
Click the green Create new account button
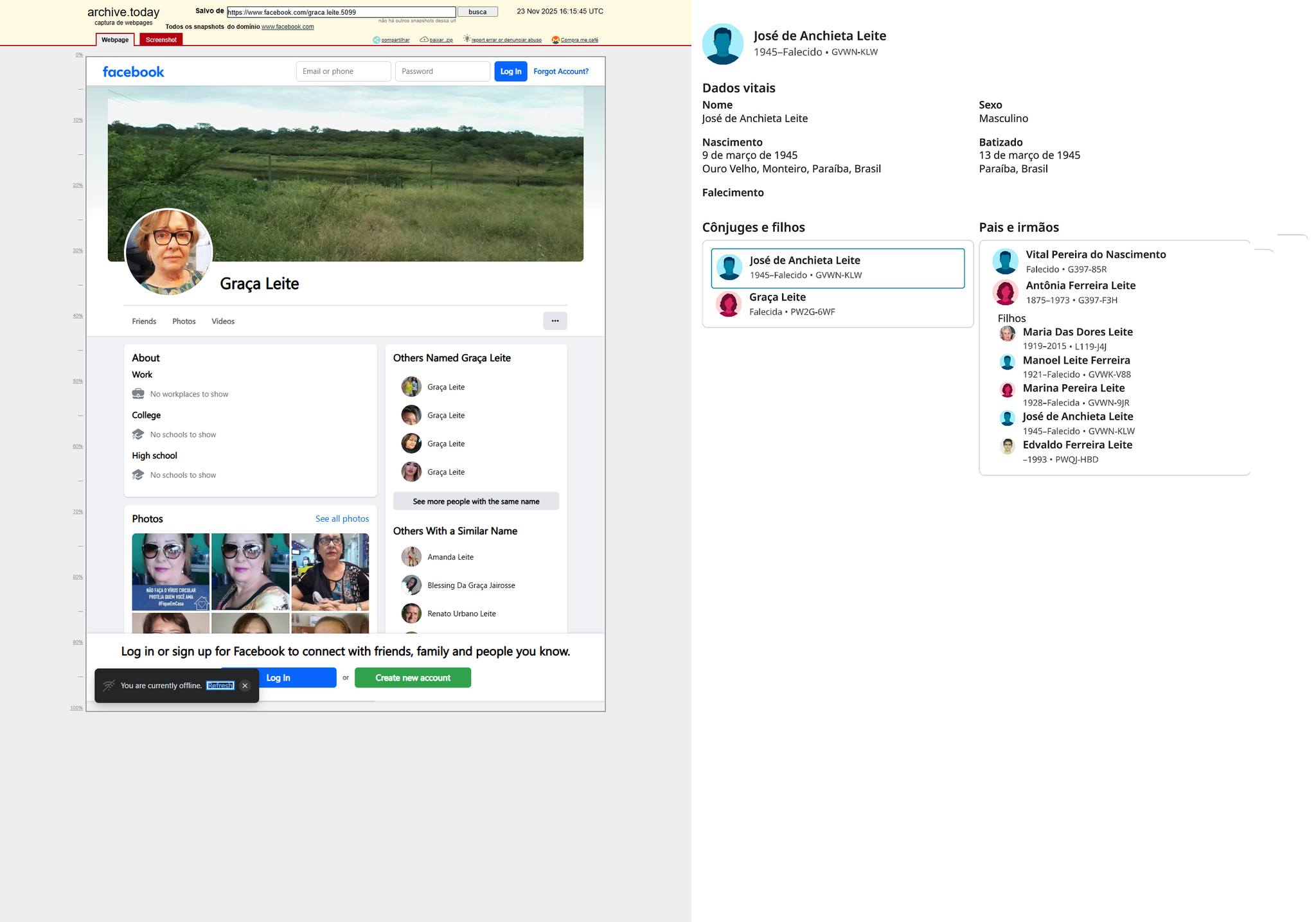[x=413, y=678]
